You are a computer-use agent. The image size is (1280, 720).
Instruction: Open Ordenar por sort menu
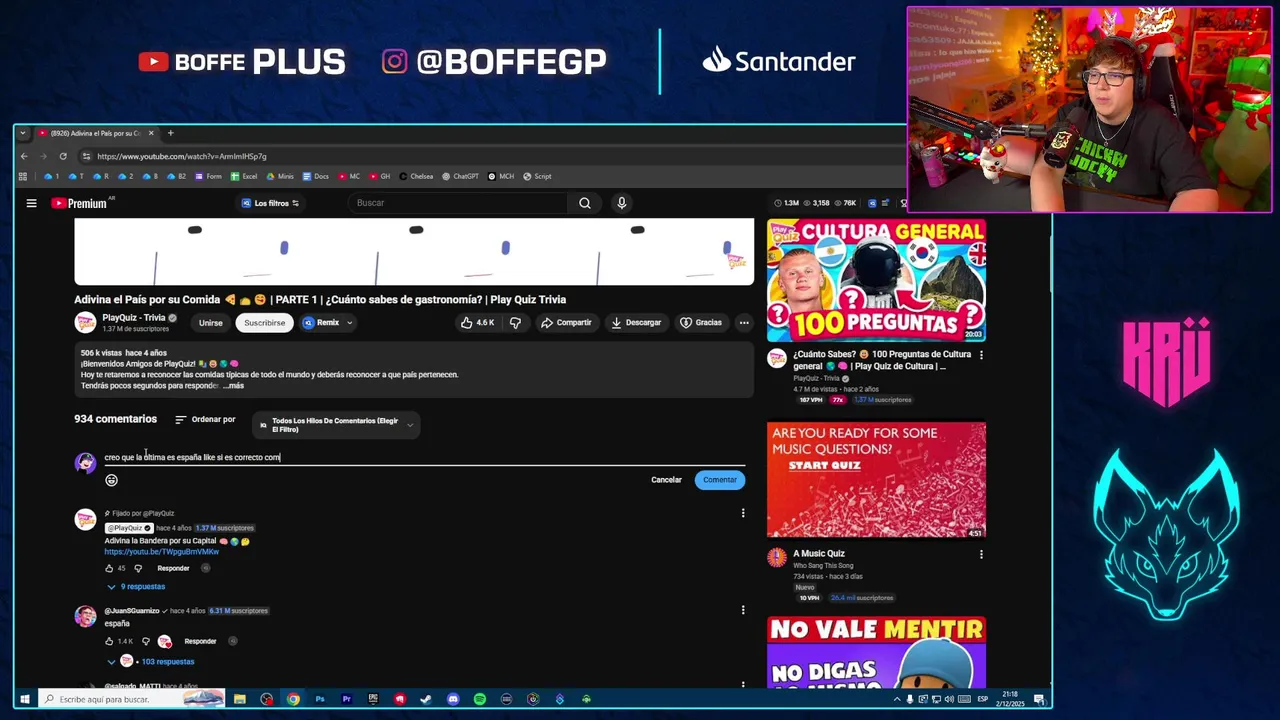pyautogui.click(x=205, y=419)
